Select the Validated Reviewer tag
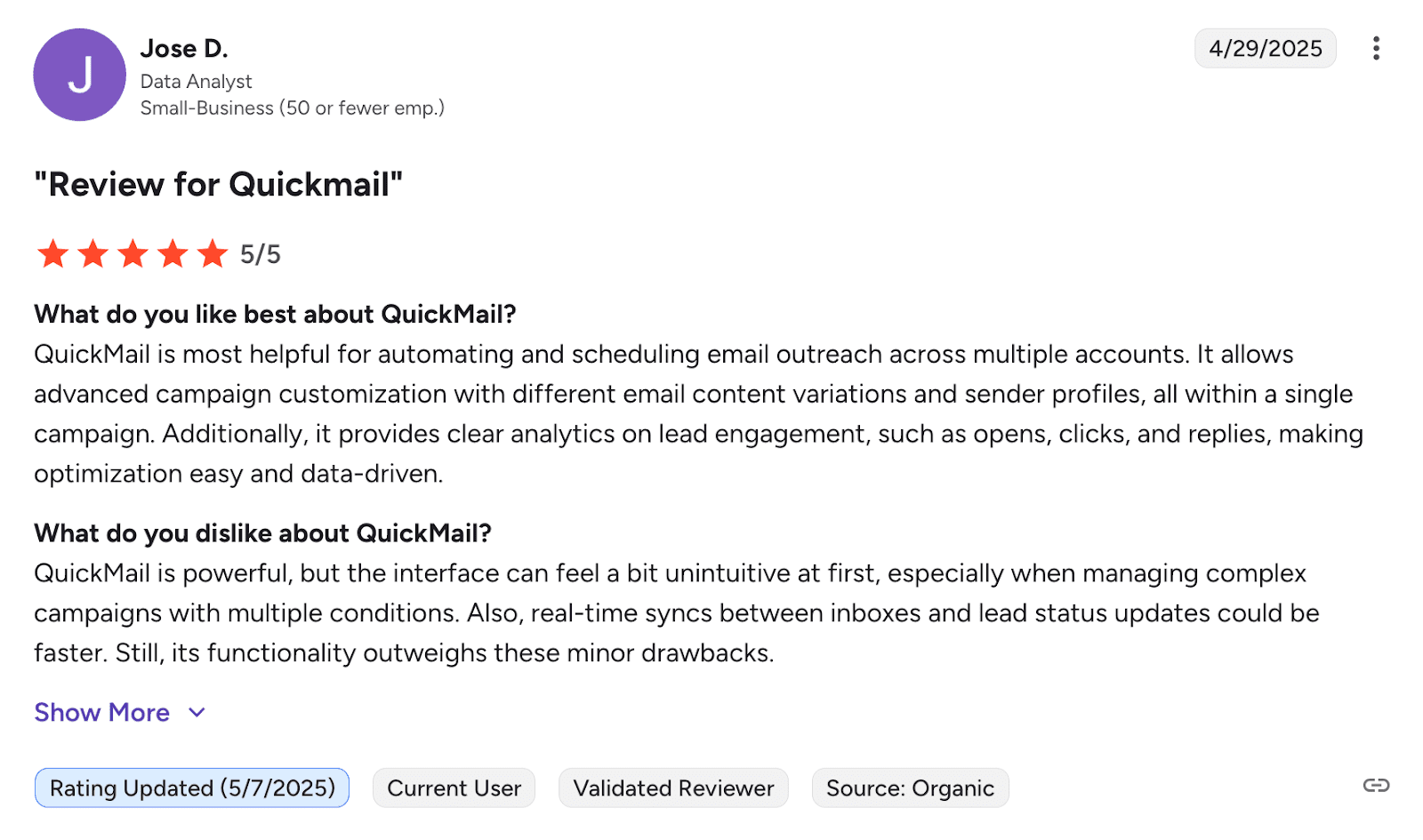 click(x=673, y=788)
